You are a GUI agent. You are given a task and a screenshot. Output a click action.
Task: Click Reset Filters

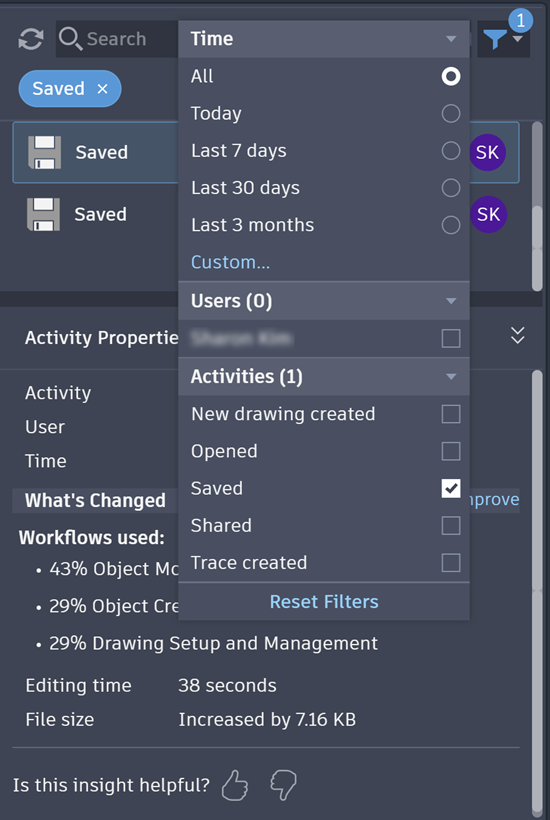point(324,602)
